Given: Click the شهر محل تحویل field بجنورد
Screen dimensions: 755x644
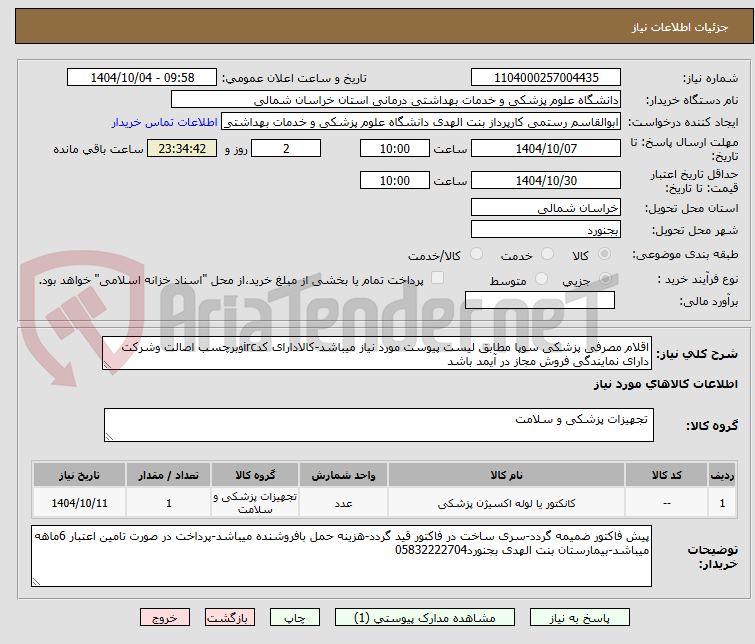Looking at the screenshot, I should tap(546, 230).
